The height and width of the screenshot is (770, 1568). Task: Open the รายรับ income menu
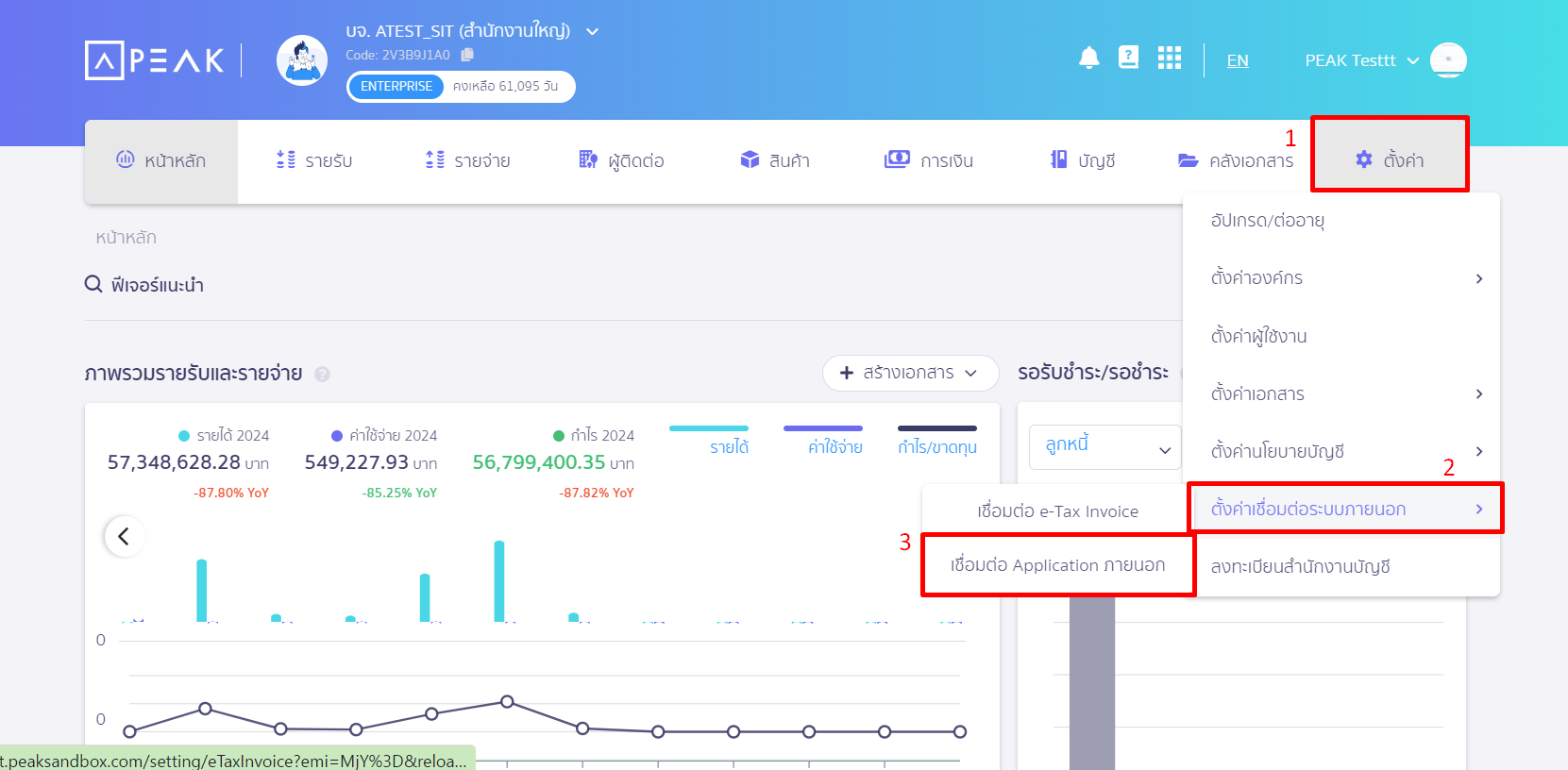tap(314, 161)
